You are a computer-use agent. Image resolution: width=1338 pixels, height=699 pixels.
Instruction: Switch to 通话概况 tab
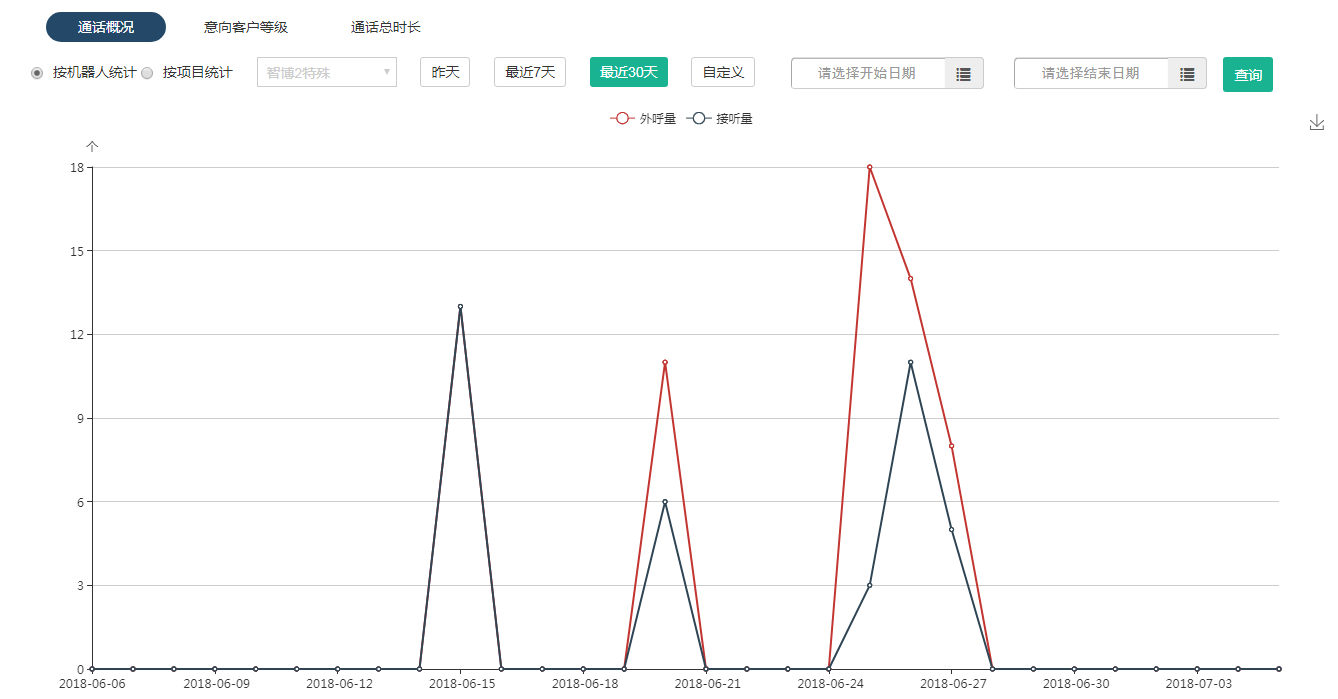coord(106,27)
